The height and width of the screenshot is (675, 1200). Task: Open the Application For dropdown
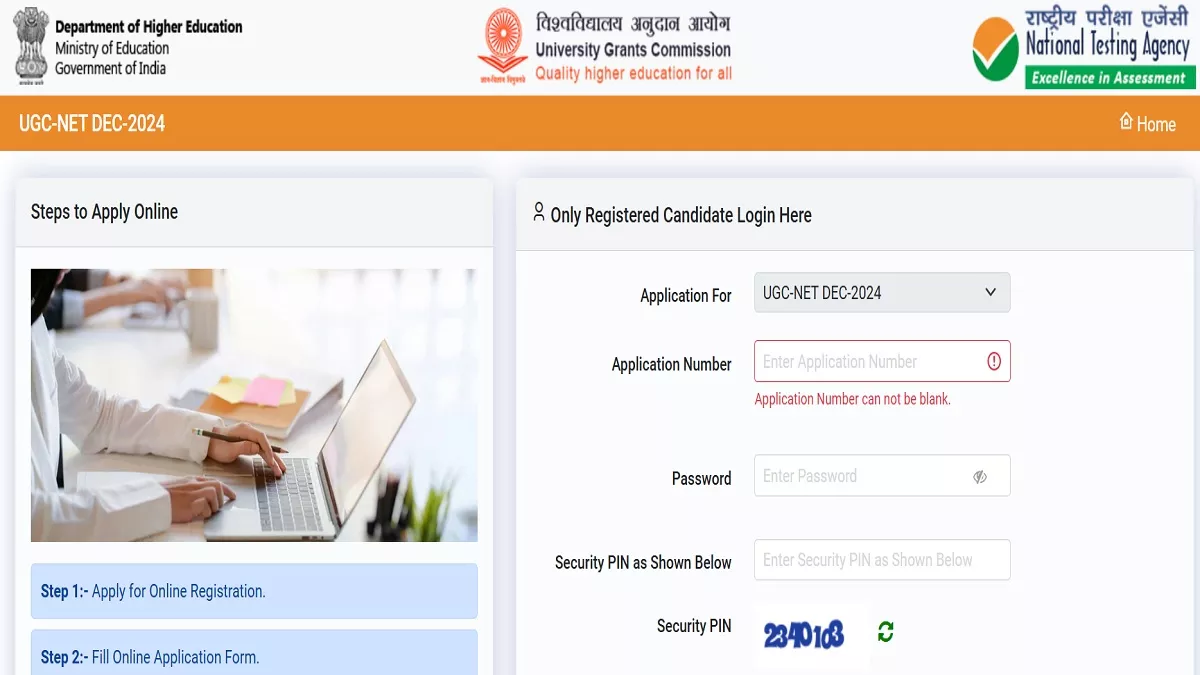(x=882, y=293)
